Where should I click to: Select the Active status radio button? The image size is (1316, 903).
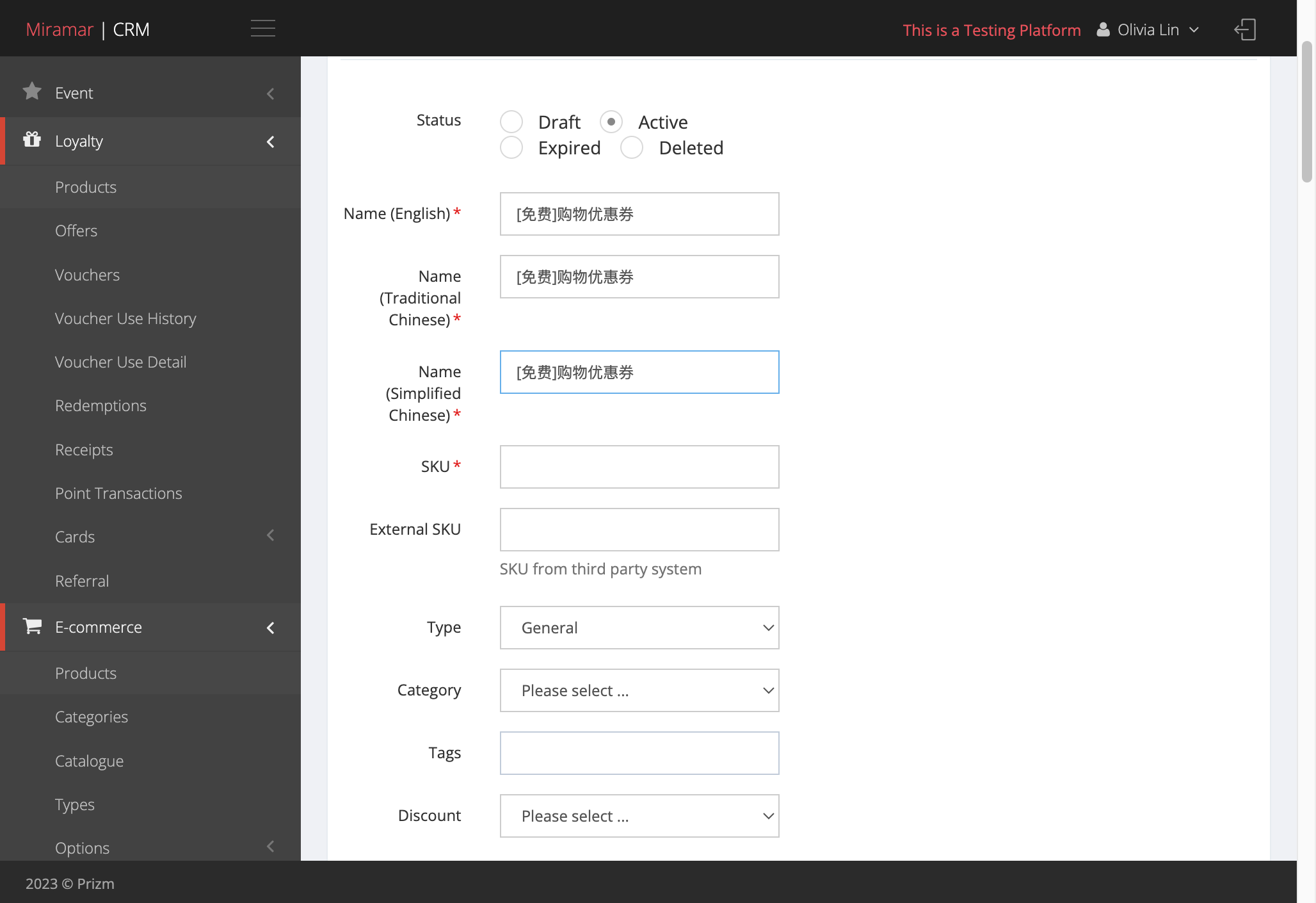pos(611,122)
